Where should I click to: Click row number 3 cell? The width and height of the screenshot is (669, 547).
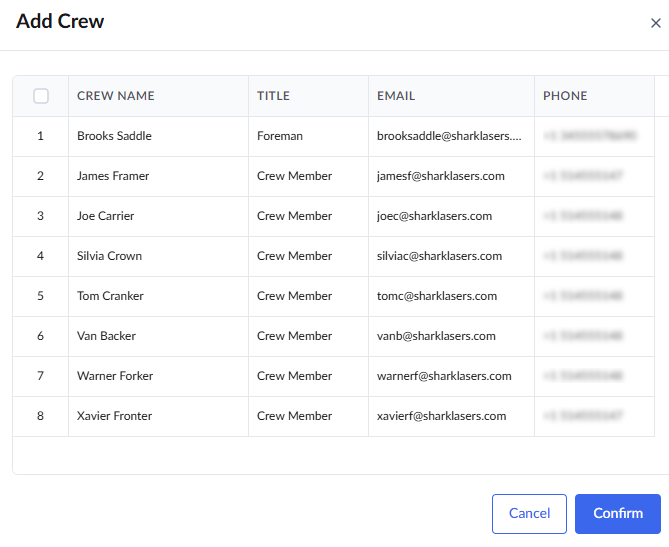click(x=41, y=216)
